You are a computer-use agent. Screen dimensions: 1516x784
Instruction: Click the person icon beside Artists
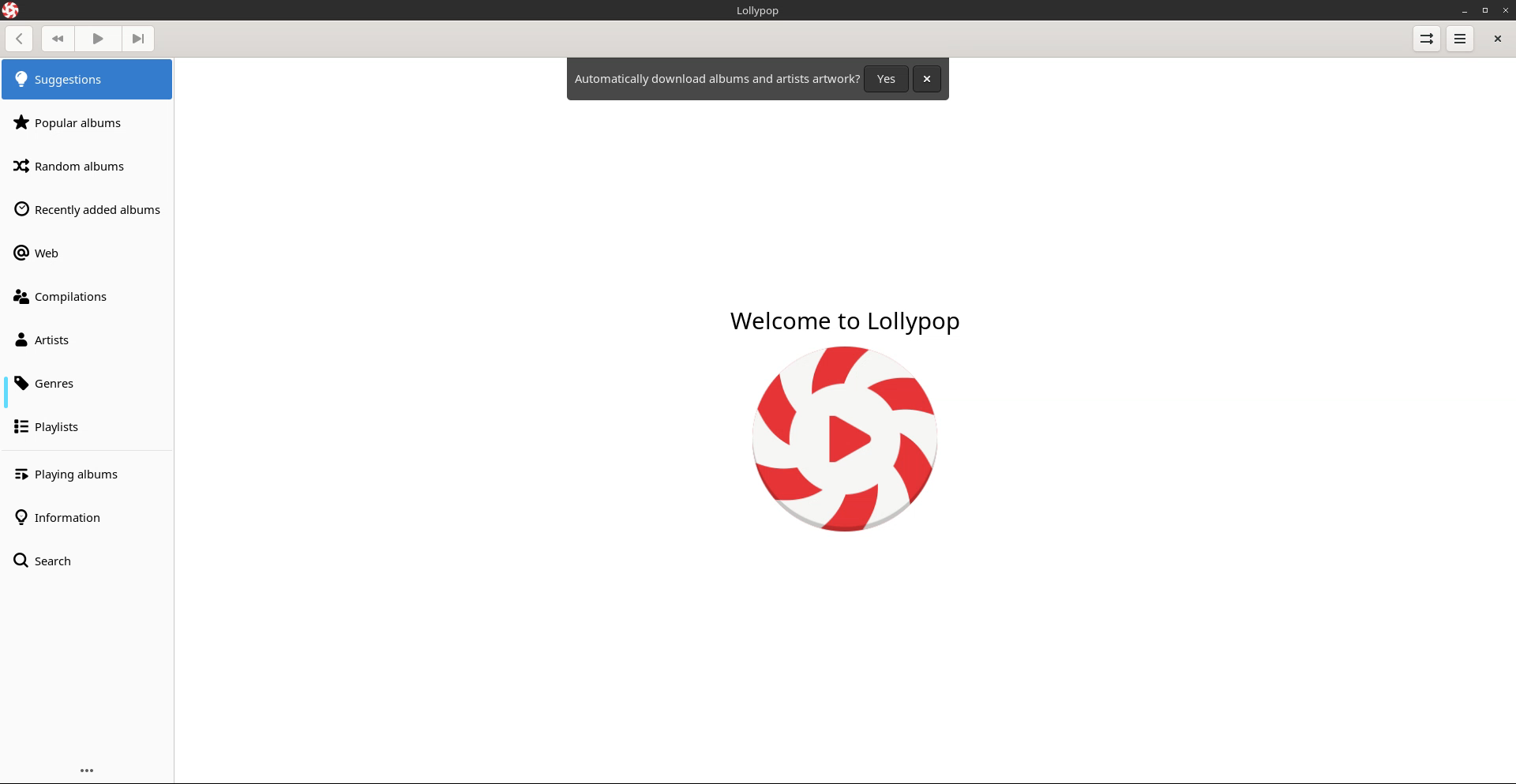(x=21, y=339)
